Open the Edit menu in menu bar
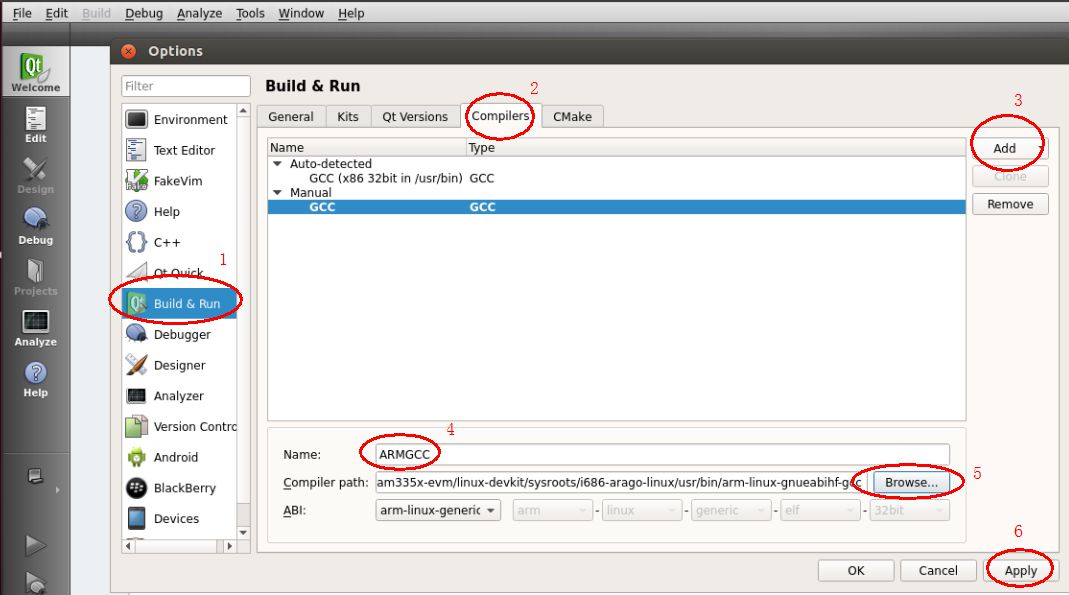This screenshot has width=1069, height=595. (57, 13)
